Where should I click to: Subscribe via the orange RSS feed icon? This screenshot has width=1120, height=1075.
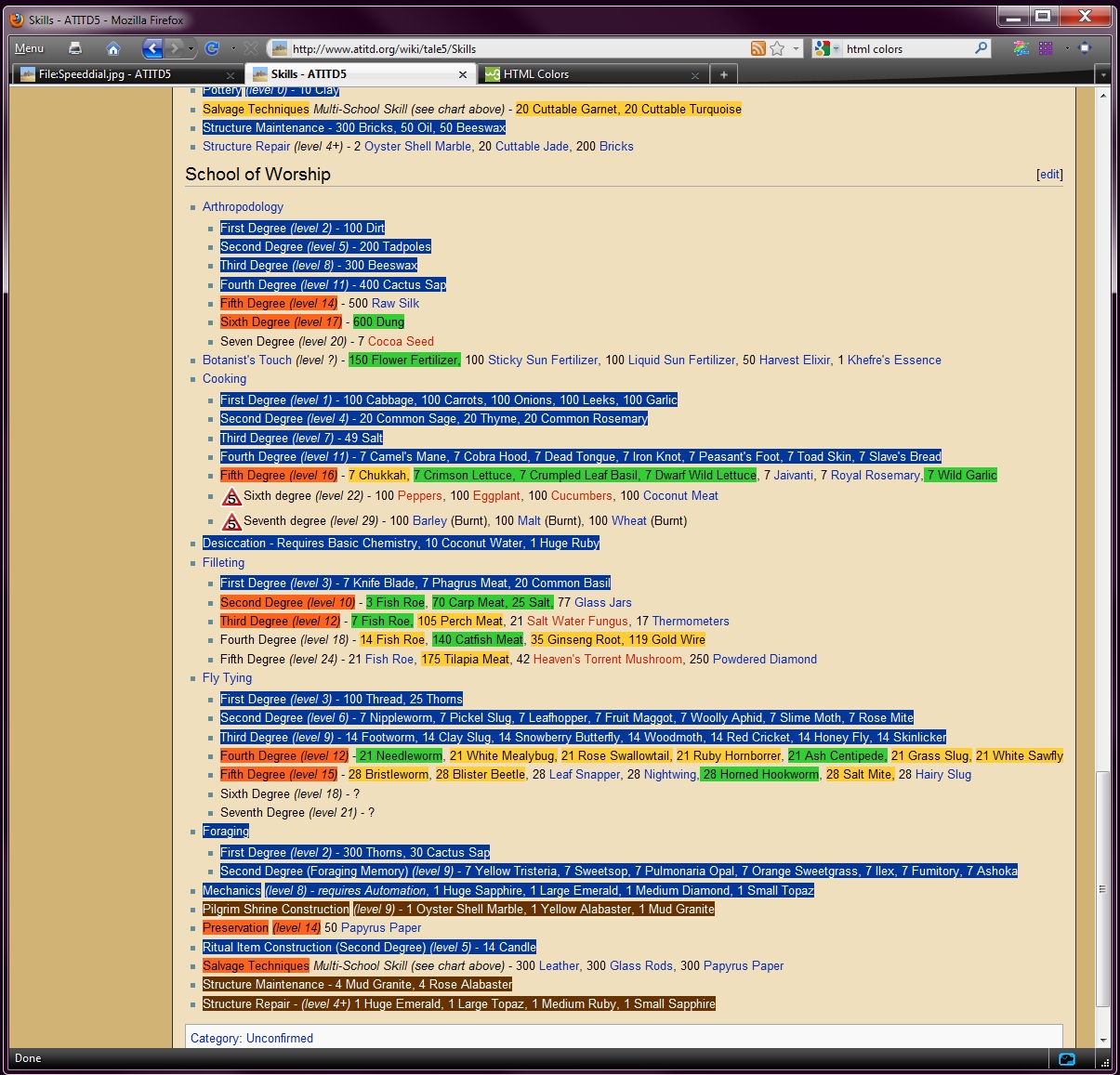(758, 48)
